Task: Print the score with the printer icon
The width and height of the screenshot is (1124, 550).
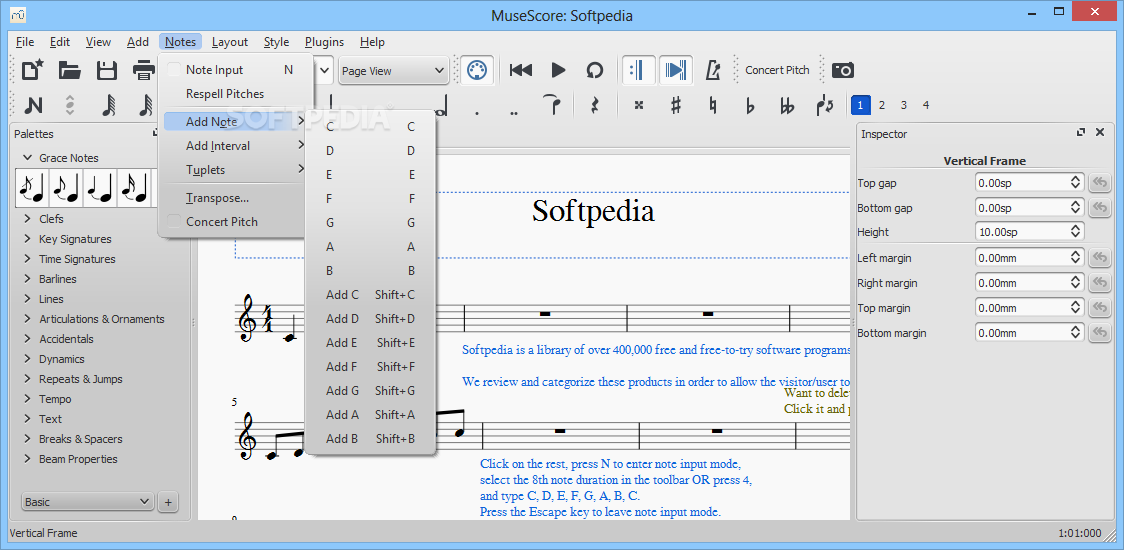Action: coord(143,70)
